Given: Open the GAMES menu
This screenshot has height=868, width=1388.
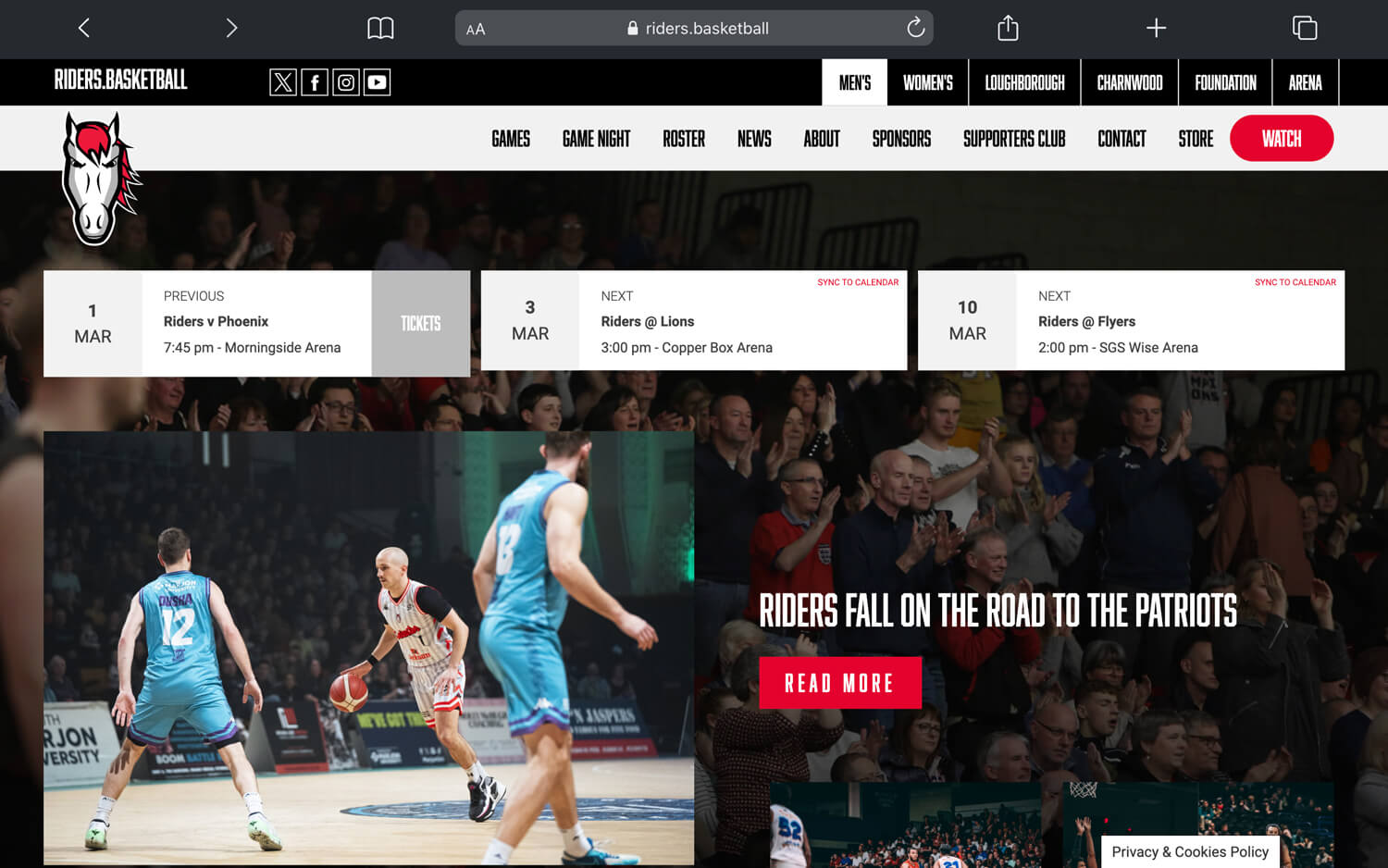Looking at the screenshot, I should 511,139.
